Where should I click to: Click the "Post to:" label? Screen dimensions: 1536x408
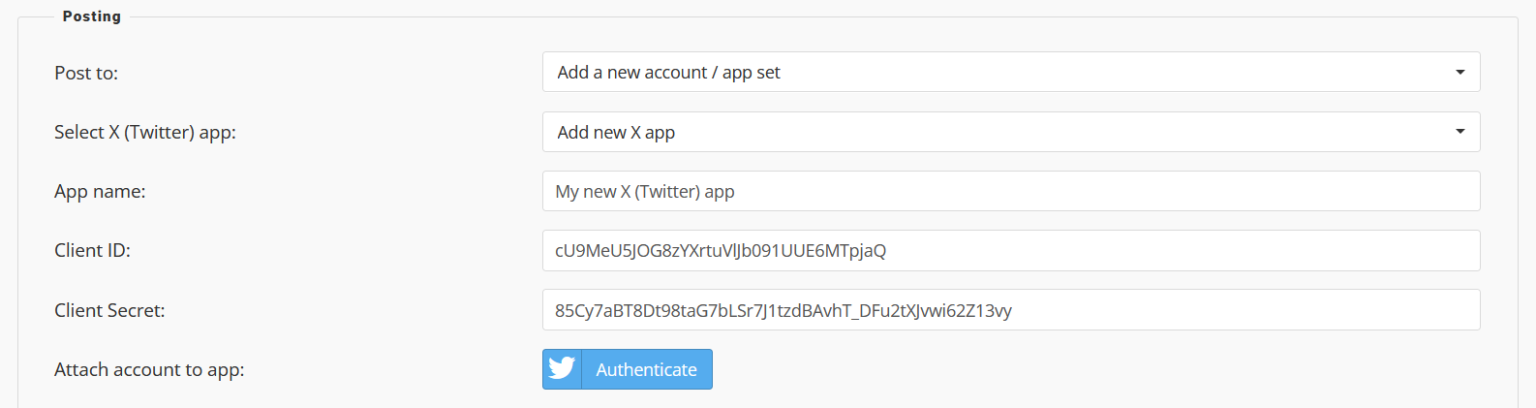(x=86, y=73)
